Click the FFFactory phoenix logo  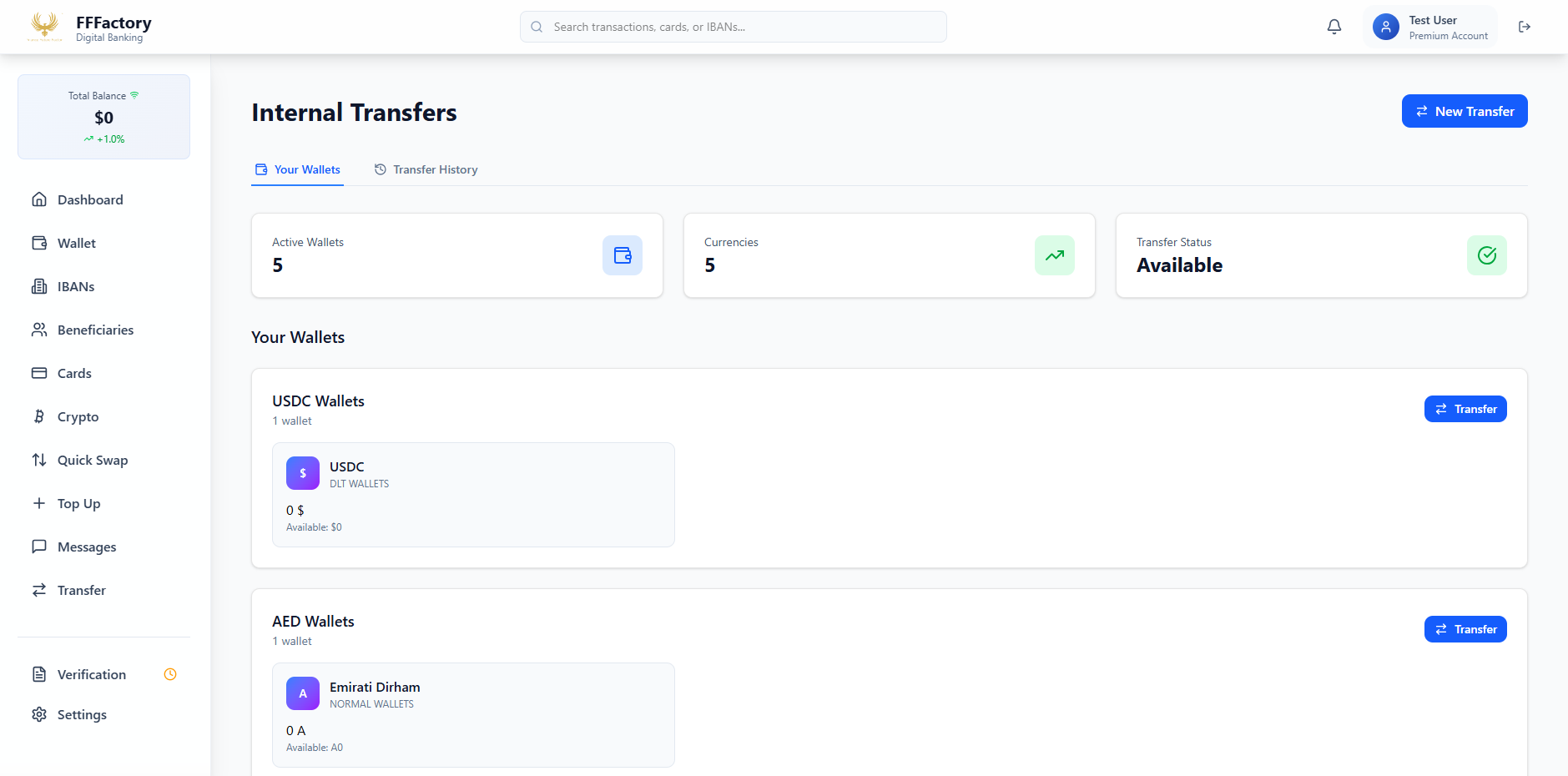45,27
